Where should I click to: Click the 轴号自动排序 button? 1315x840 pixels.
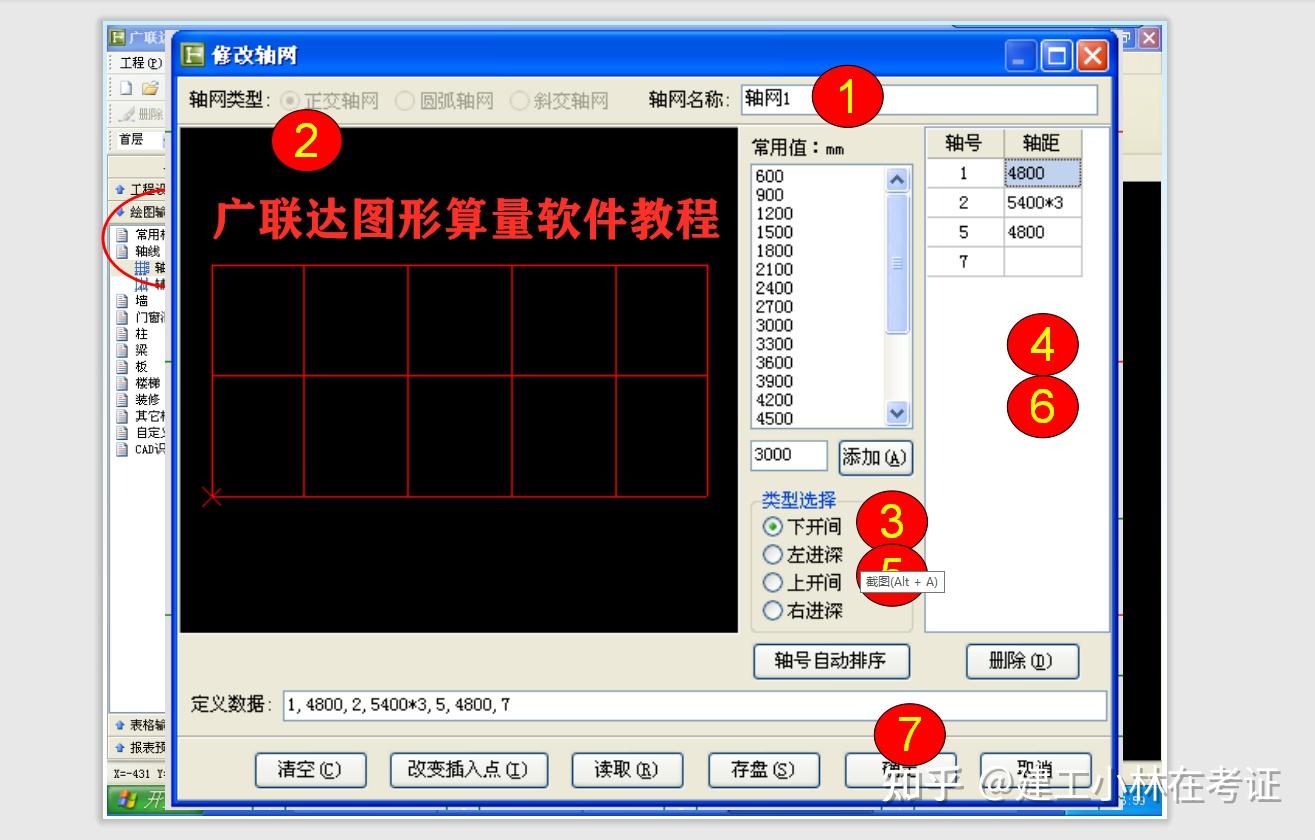(830, 661)
